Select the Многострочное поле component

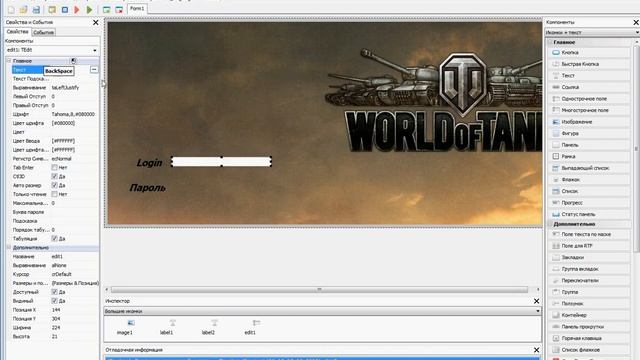coord(589,110)
